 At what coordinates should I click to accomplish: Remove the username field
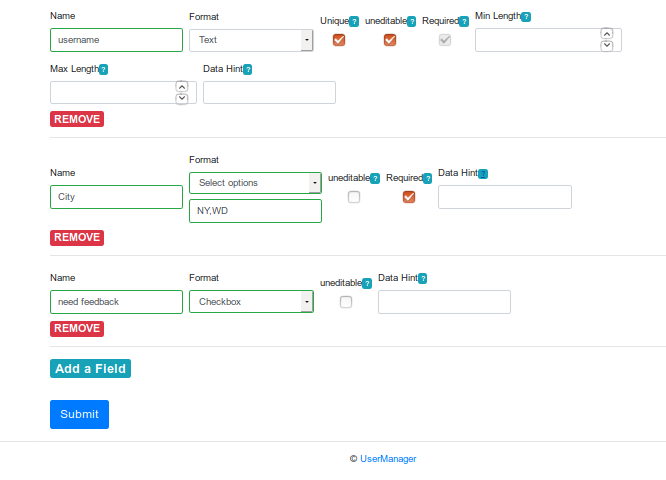77,119
